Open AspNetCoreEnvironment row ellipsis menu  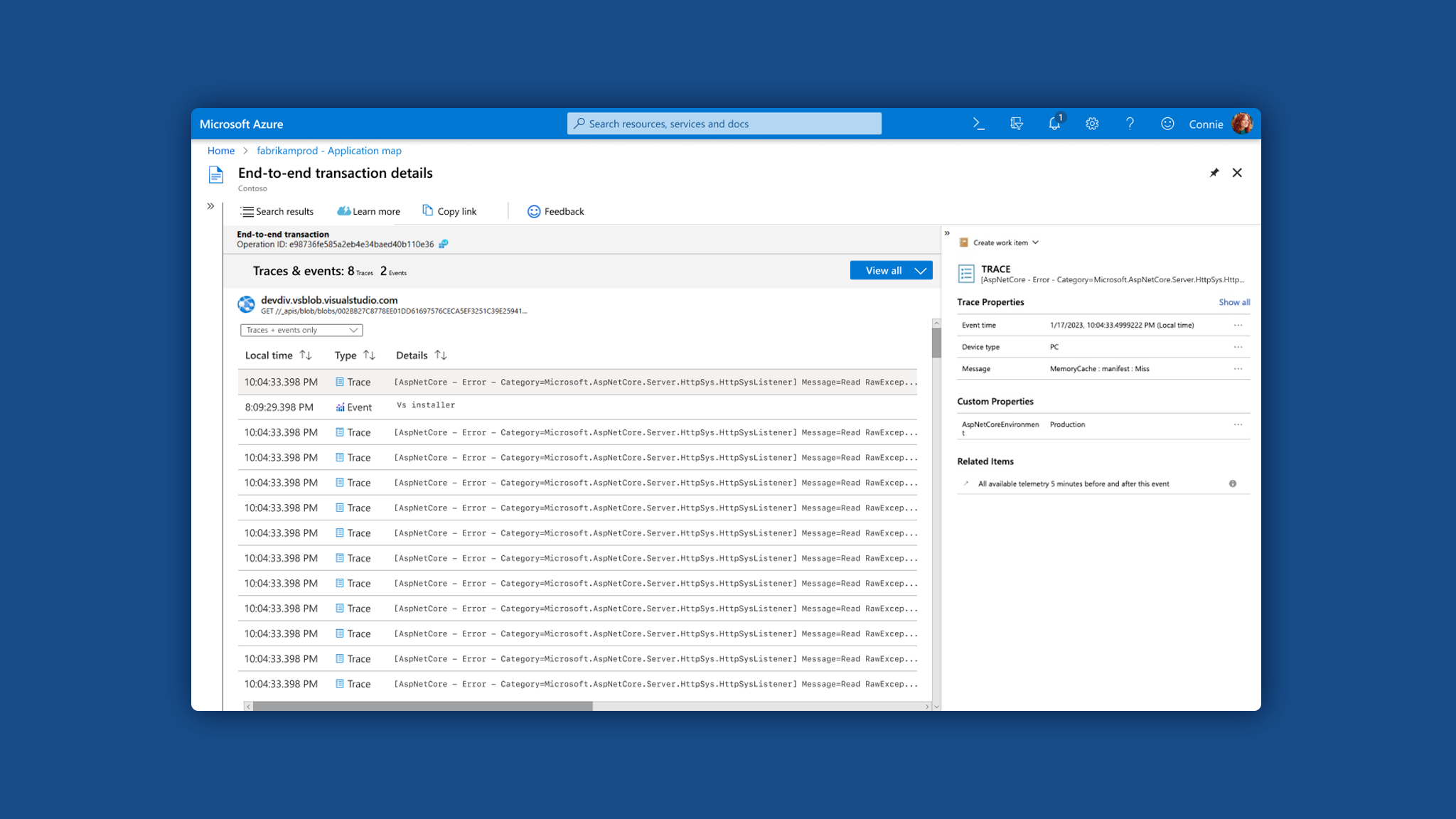(x=1238, y=425)
